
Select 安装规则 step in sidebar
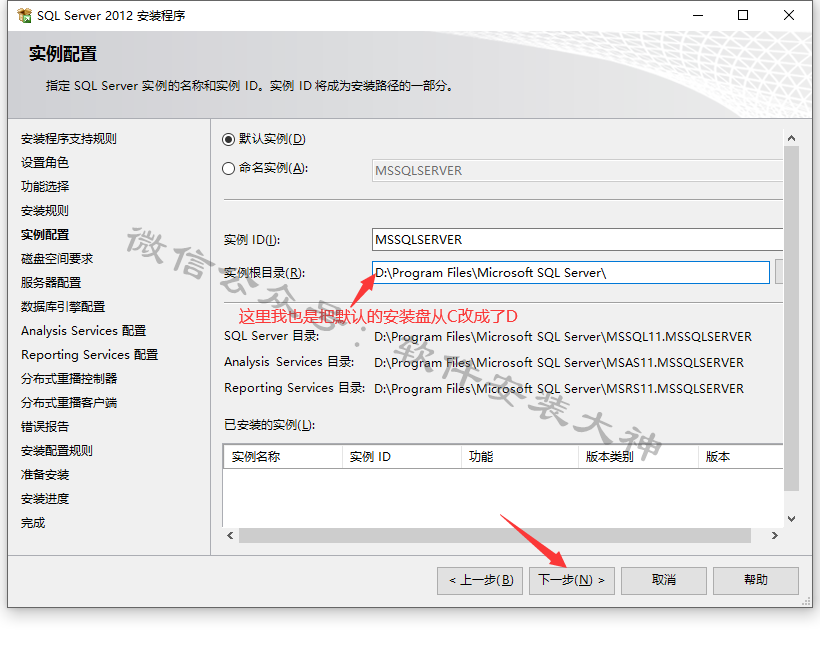tap(45, 211)
